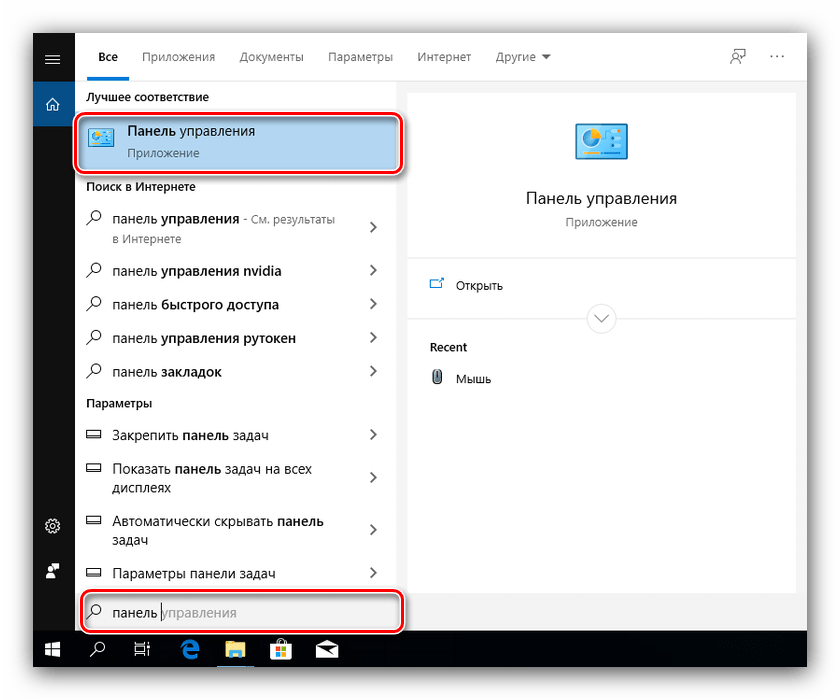Expand more actions with the circled chevron
Screen dimensions: 840x700
601,319
